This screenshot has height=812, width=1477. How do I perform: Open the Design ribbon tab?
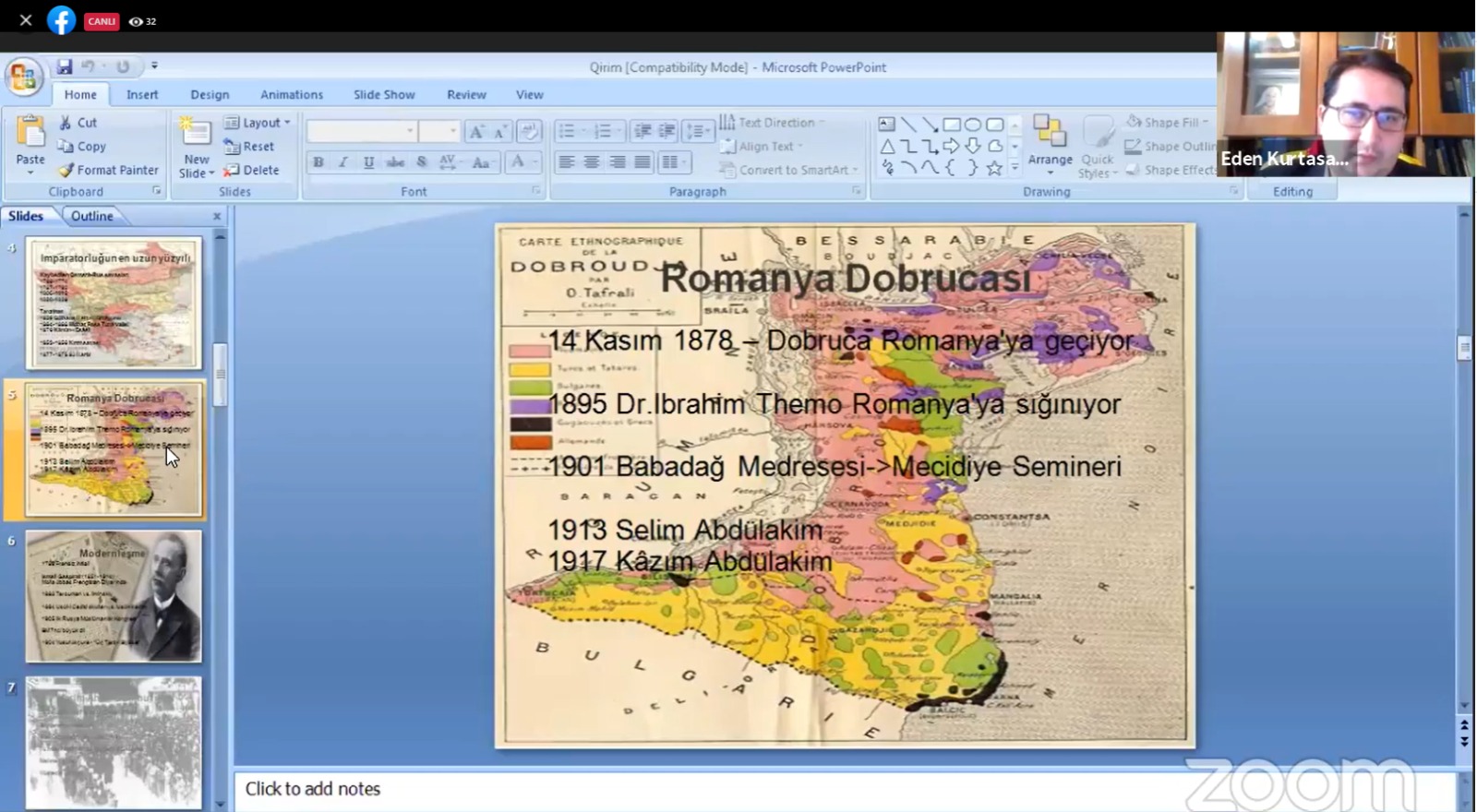pos(210,94)
